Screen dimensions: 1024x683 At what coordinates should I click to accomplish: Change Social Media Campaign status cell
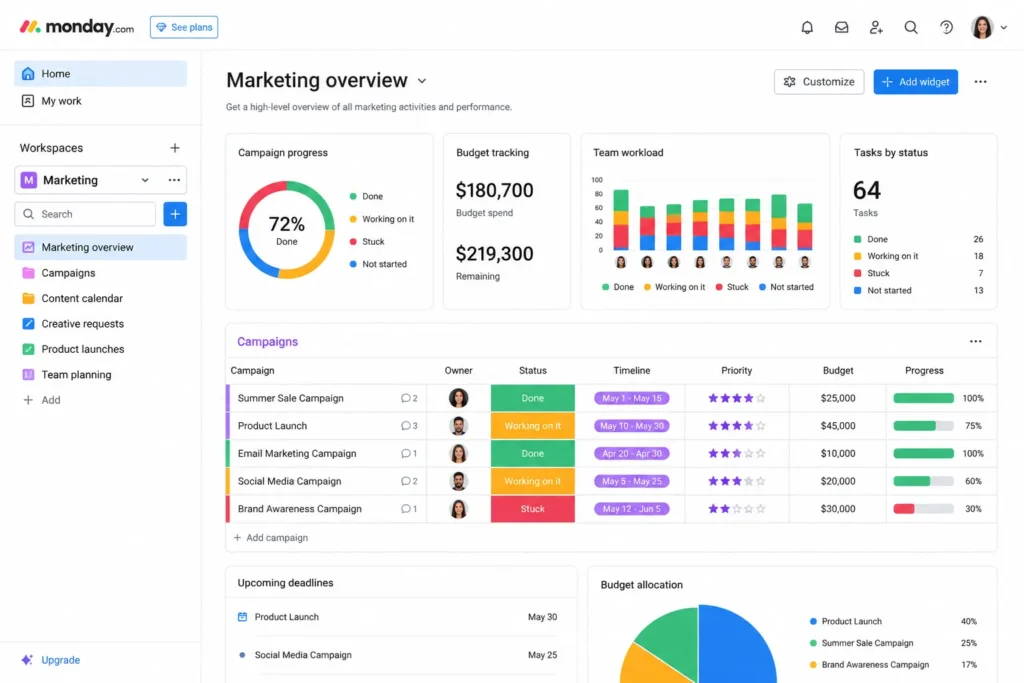click(x=533, y=481)
